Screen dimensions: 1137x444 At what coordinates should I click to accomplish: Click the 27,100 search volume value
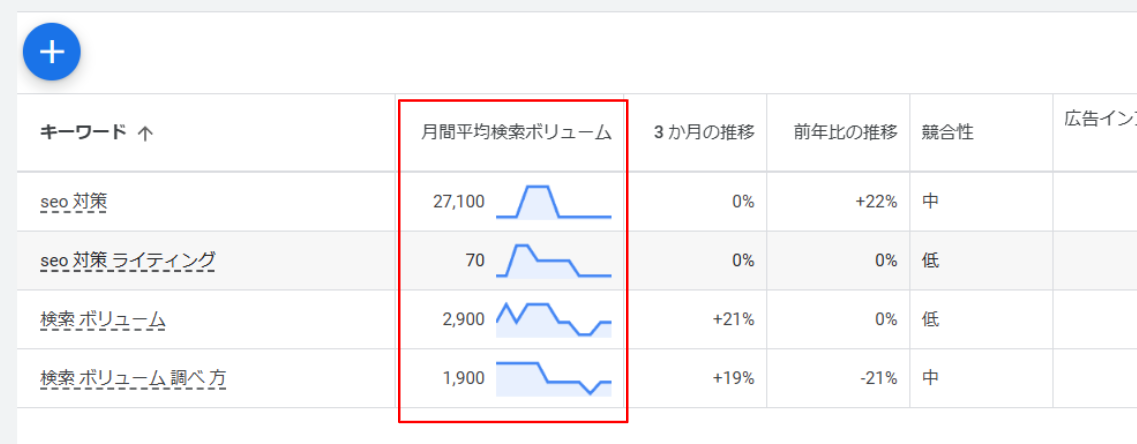(458, 202)
